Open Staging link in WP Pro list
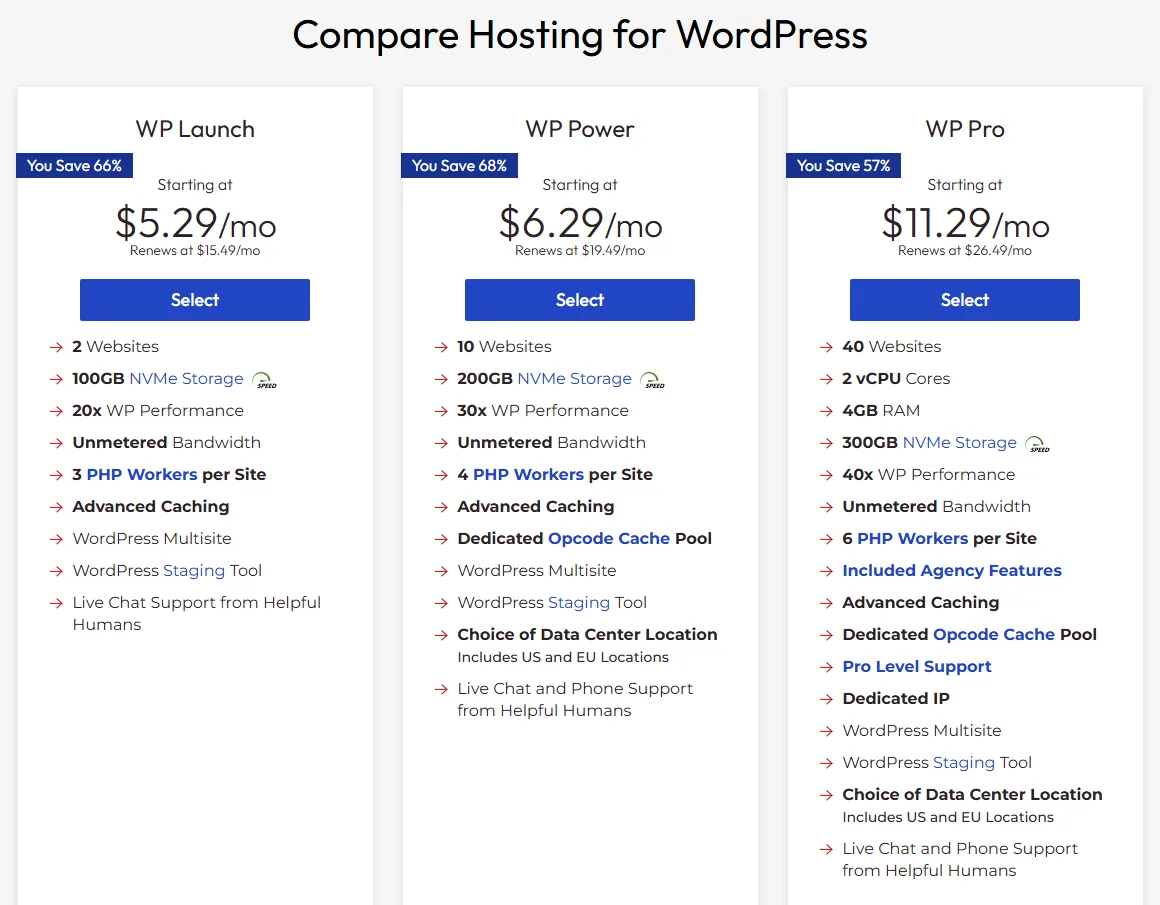 964,762
